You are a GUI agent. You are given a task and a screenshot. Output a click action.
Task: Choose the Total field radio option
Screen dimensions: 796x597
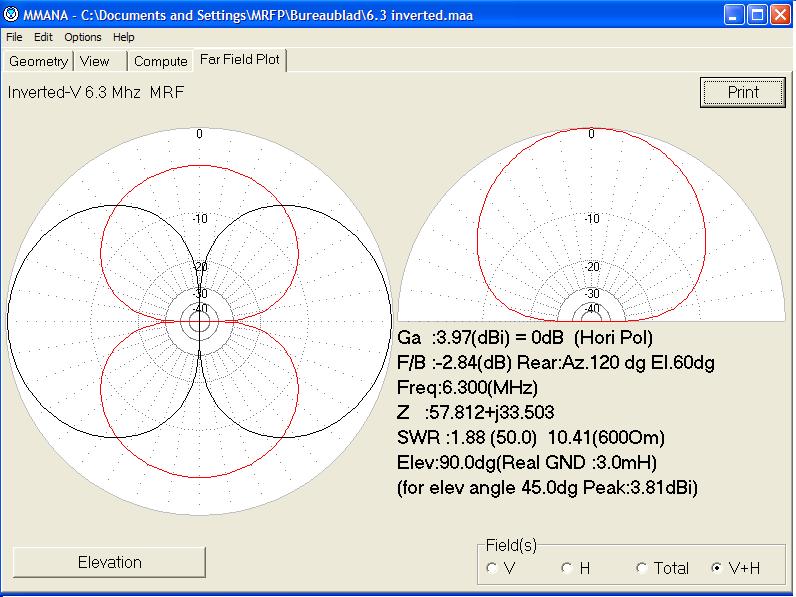click(x=642, y=568)
